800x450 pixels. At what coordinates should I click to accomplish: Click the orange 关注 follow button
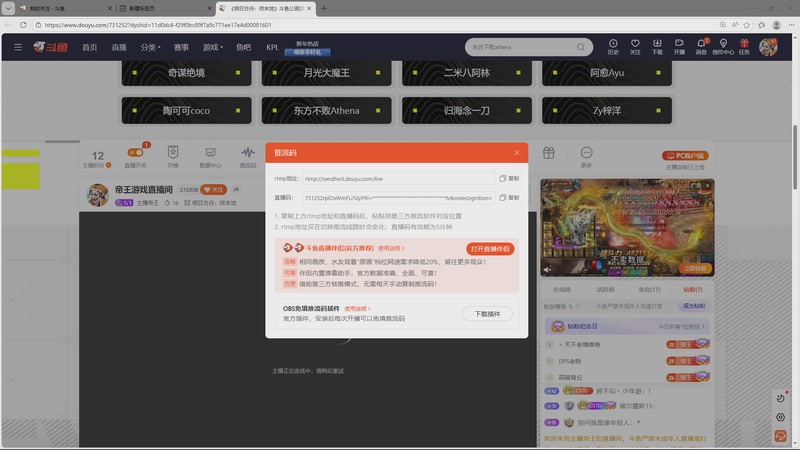214,189
